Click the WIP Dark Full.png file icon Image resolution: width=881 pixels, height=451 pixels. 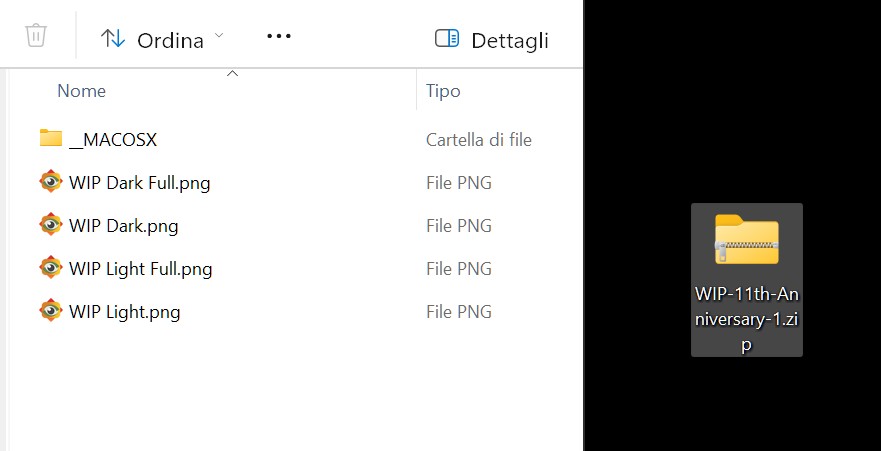[x=51, y=182]
